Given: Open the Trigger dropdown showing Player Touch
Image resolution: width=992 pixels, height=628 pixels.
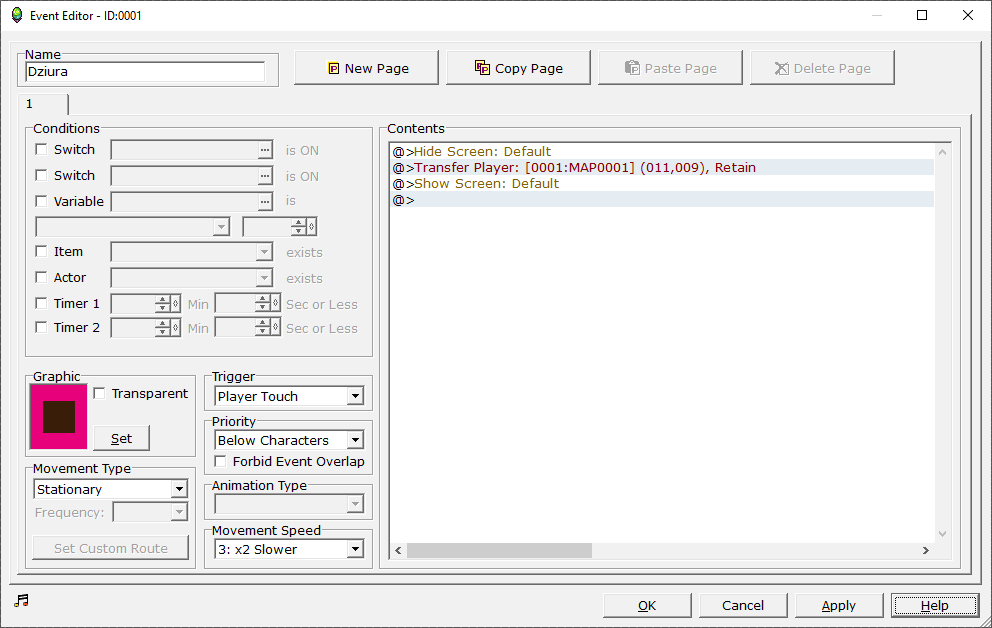Looking at the screenshot, I should [289, 397].
